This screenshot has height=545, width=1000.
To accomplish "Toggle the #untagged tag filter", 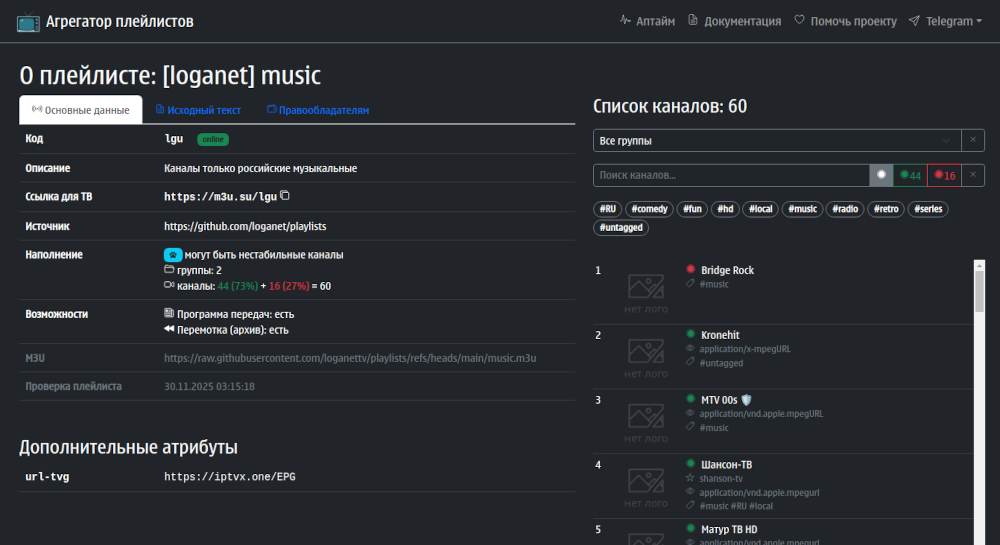I will (x=621, y=228).
